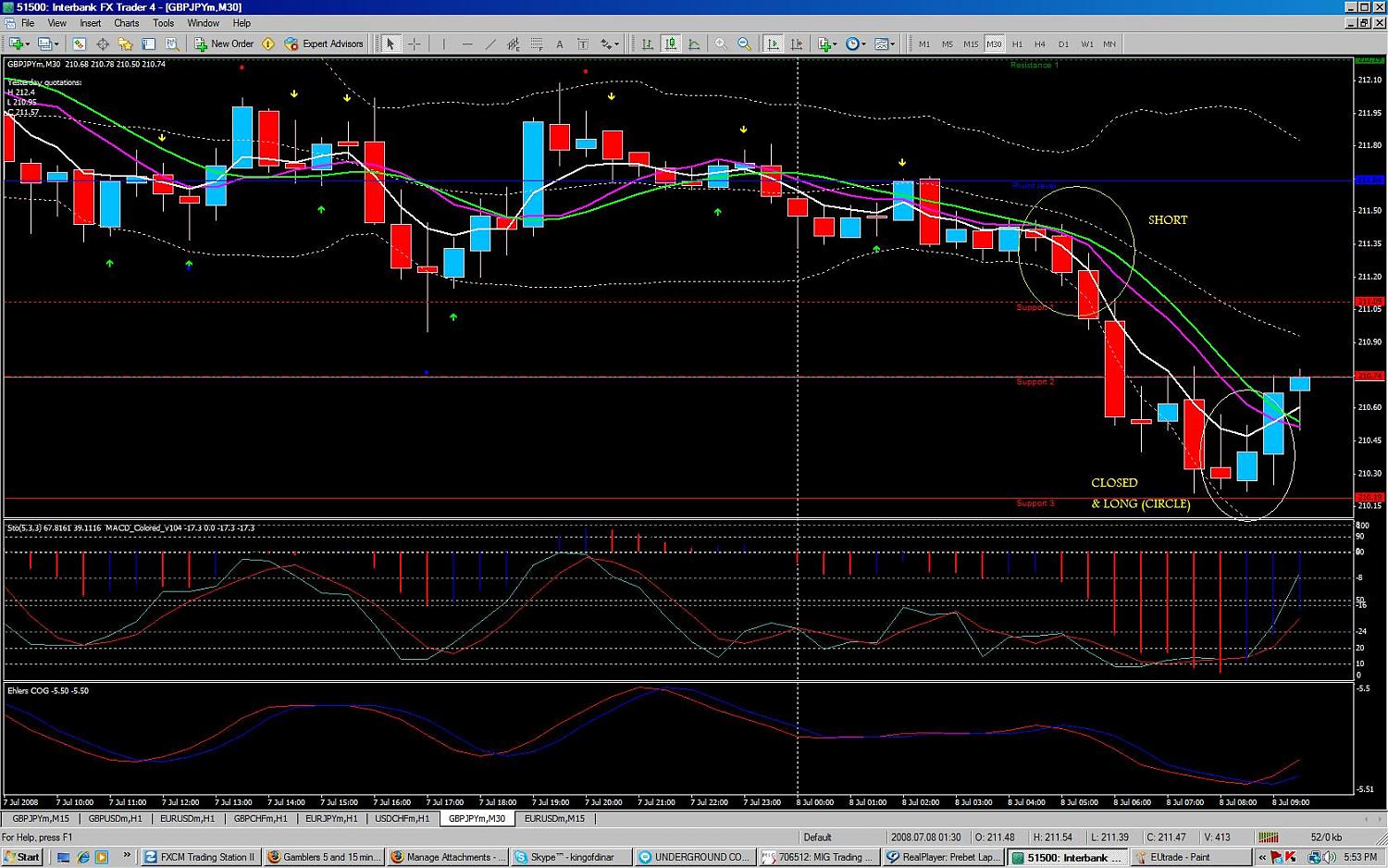Switch chart to bar chart mode
The image size is (1388, 868).
coord(648,43)
